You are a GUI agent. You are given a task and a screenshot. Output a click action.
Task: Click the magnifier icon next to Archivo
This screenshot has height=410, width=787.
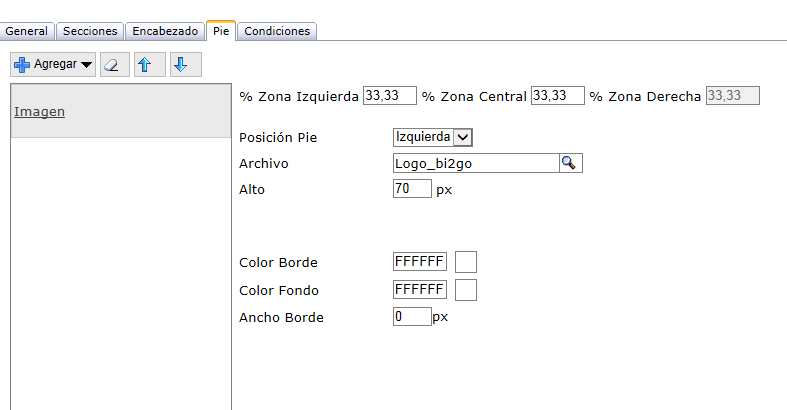point(569,163)
